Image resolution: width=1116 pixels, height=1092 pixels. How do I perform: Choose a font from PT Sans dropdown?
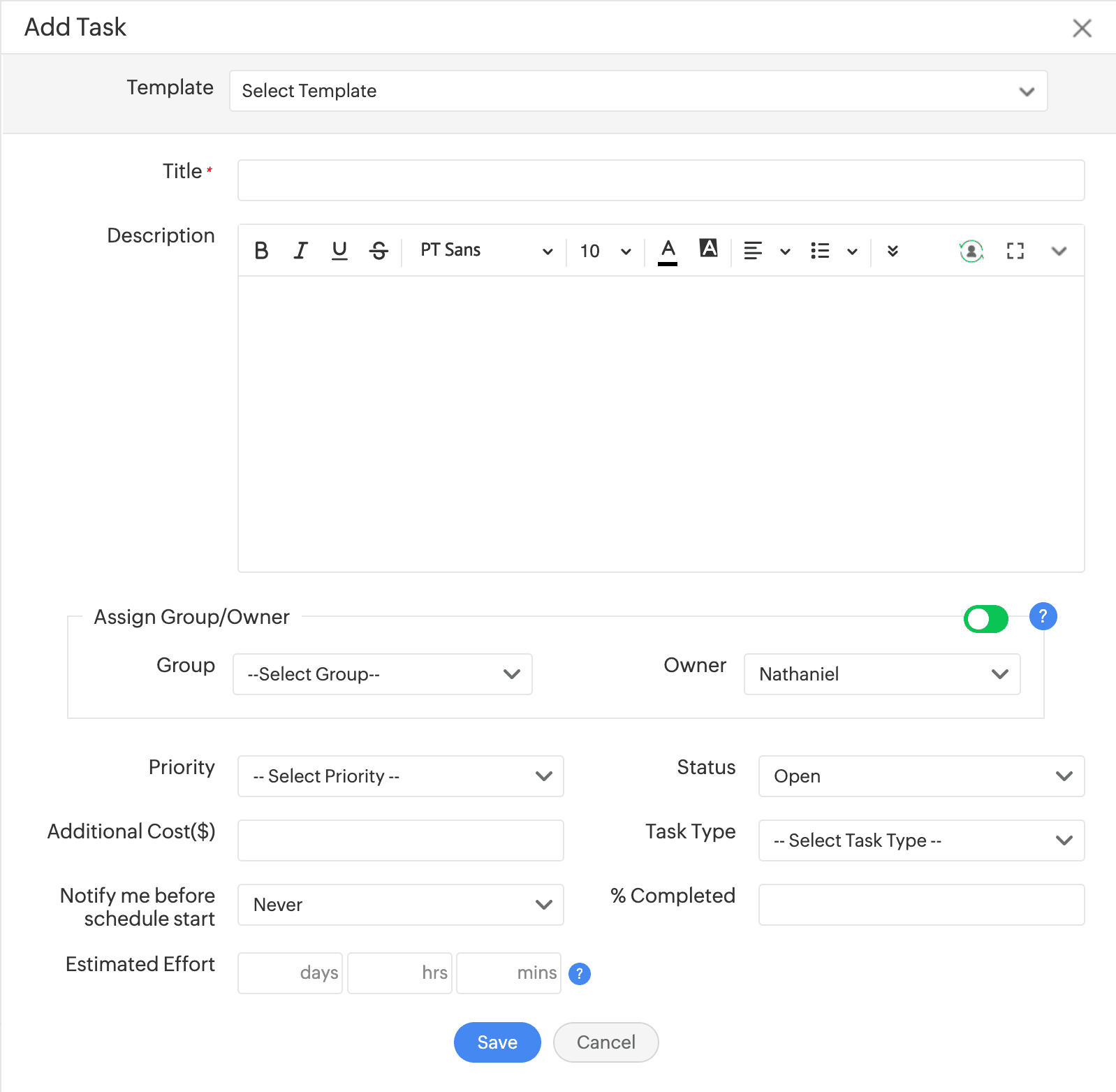pyautogui.click(x=485, y=251)
